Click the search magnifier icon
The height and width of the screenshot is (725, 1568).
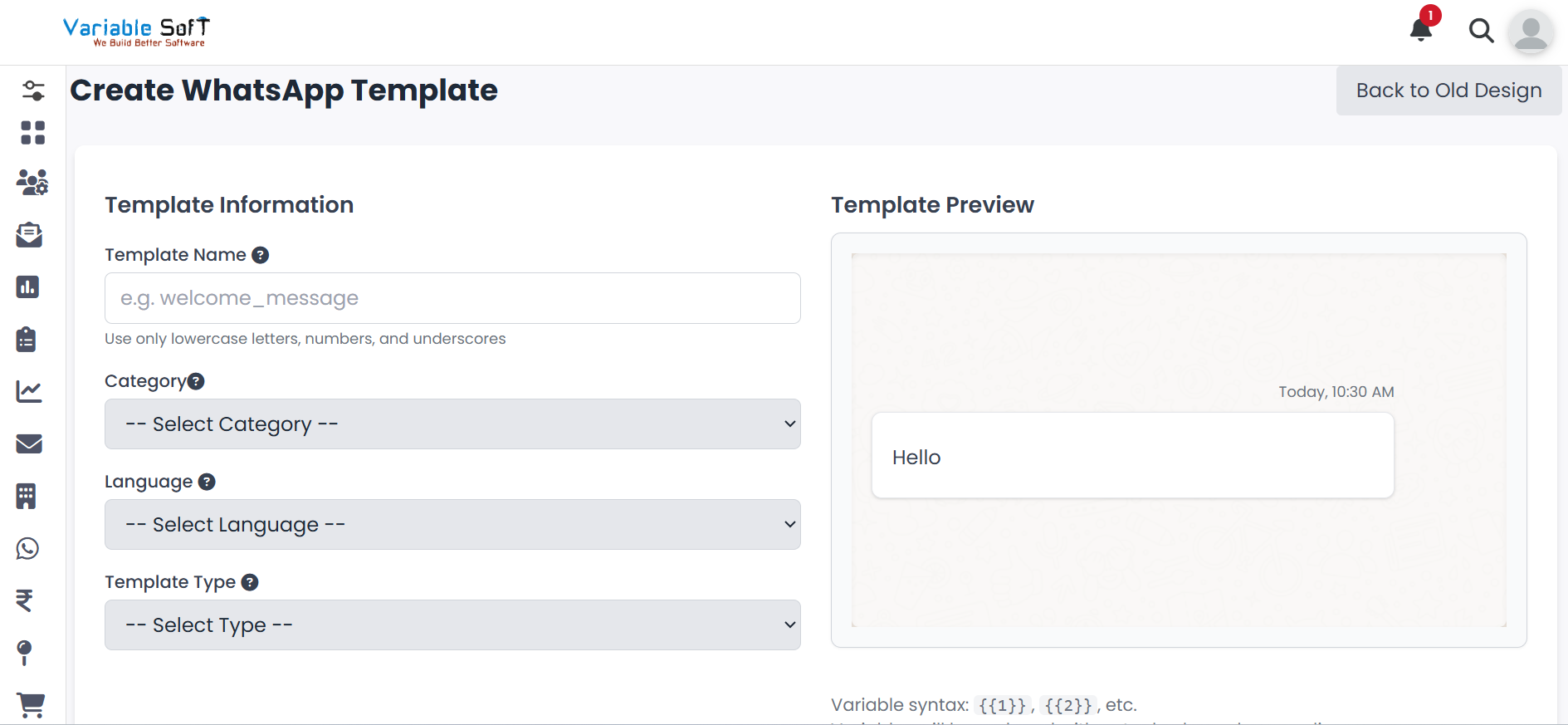click(1481, 31)
